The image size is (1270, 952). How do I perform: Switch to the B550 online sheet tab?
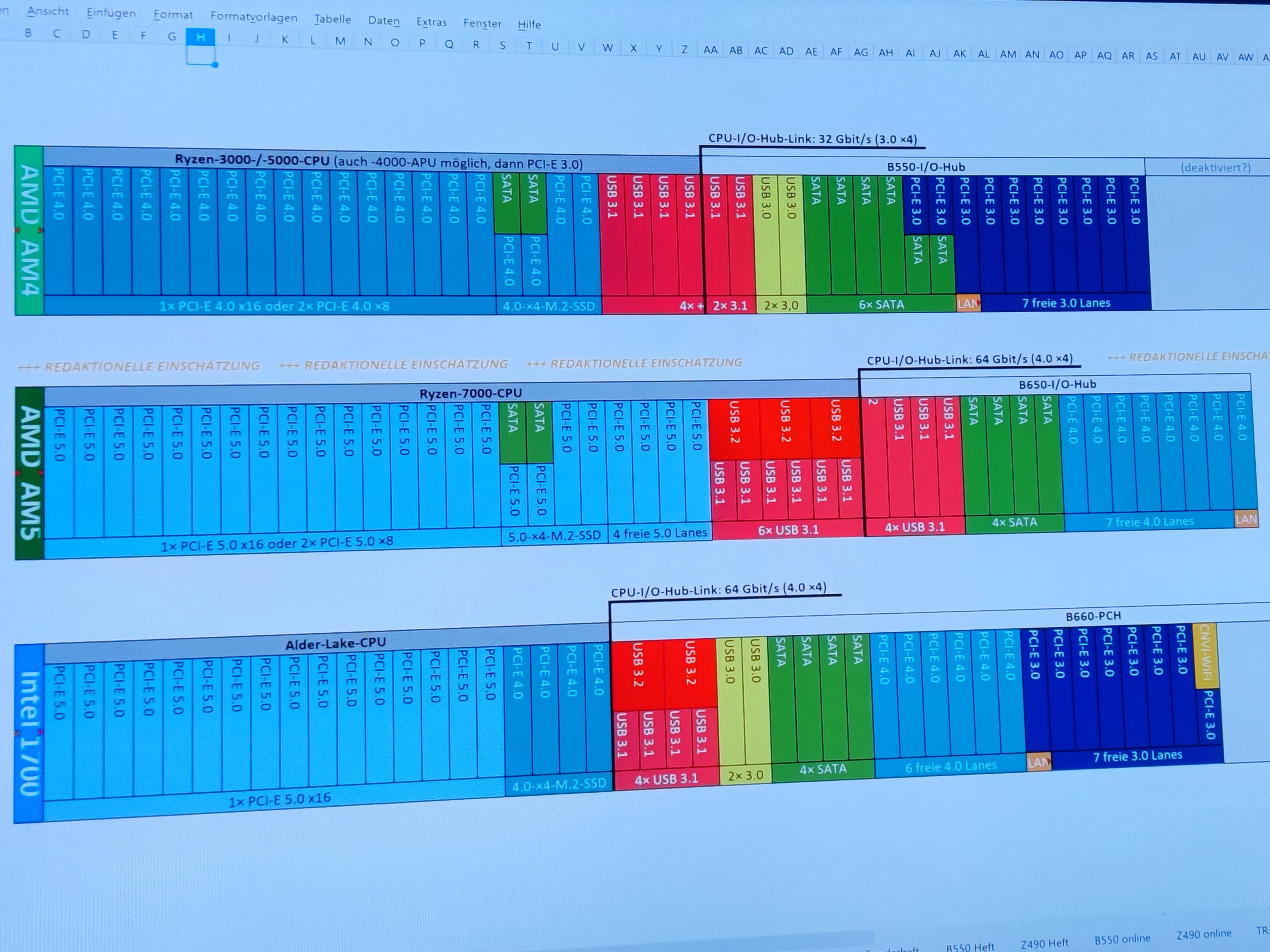(x=1122, y=939)
